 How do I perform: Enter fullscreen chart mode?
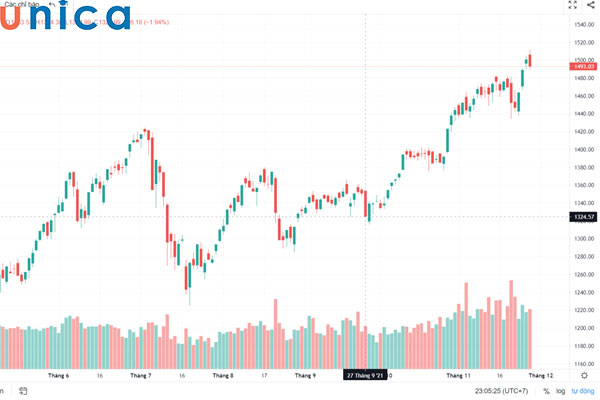573,5
